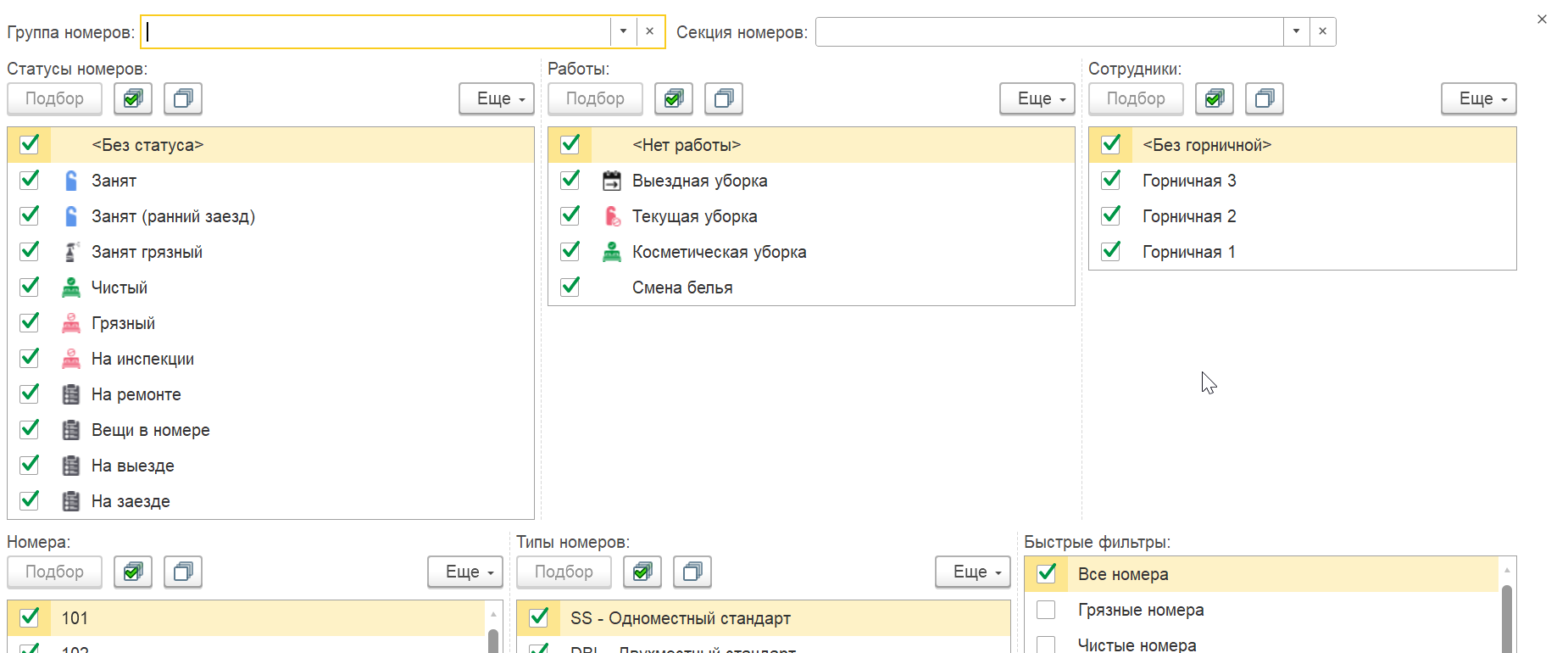Screen dimensions: 1568x653
Task: Select the На инспекции row text
Action: (x=142, y=359)
